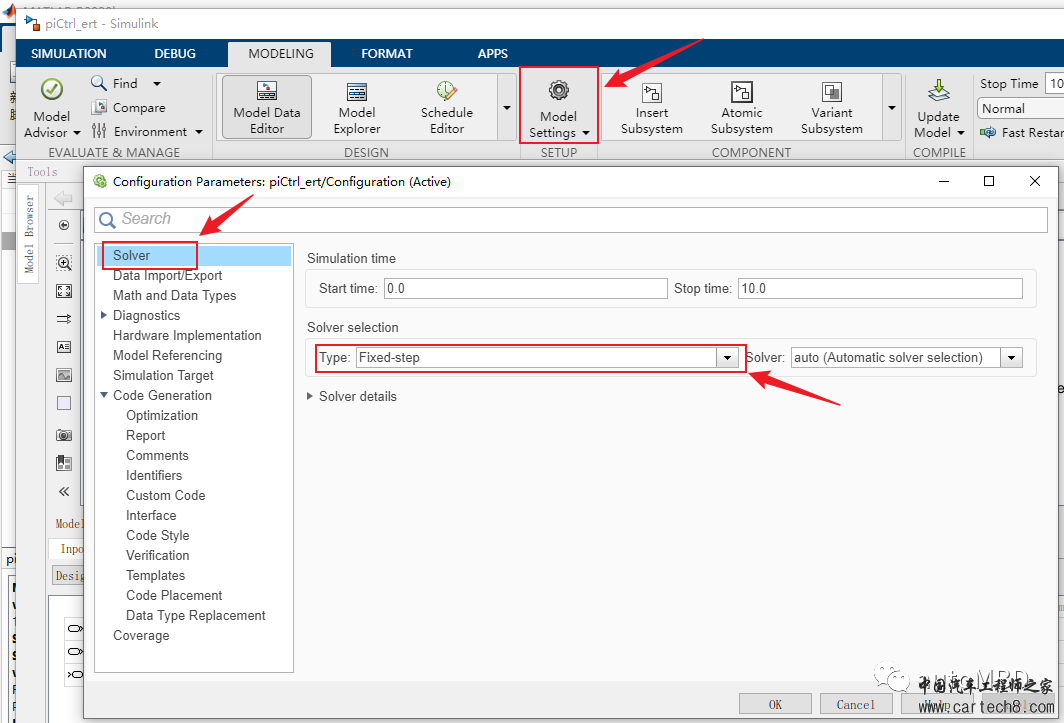Expand the Design gallery dropdown arrow

[507, 108]
